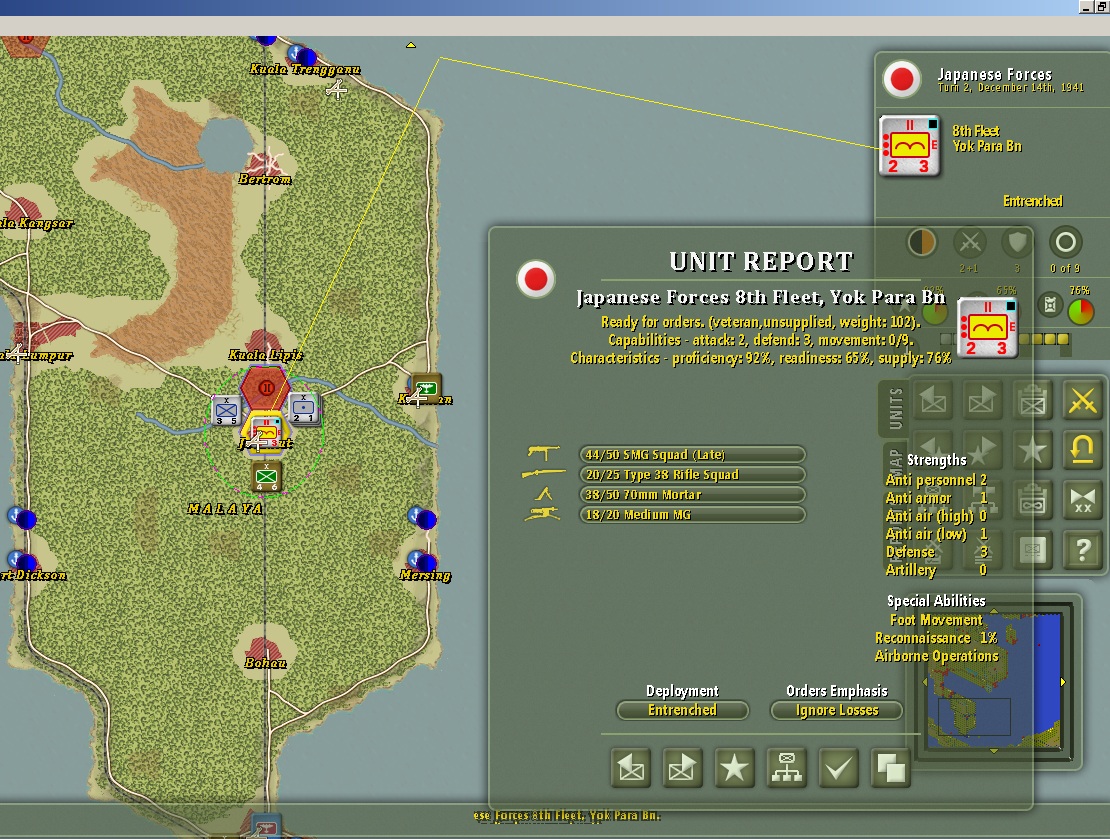Click the minimap overview thumbnail
Screen dimensions: 1110x839
(994, 681)
